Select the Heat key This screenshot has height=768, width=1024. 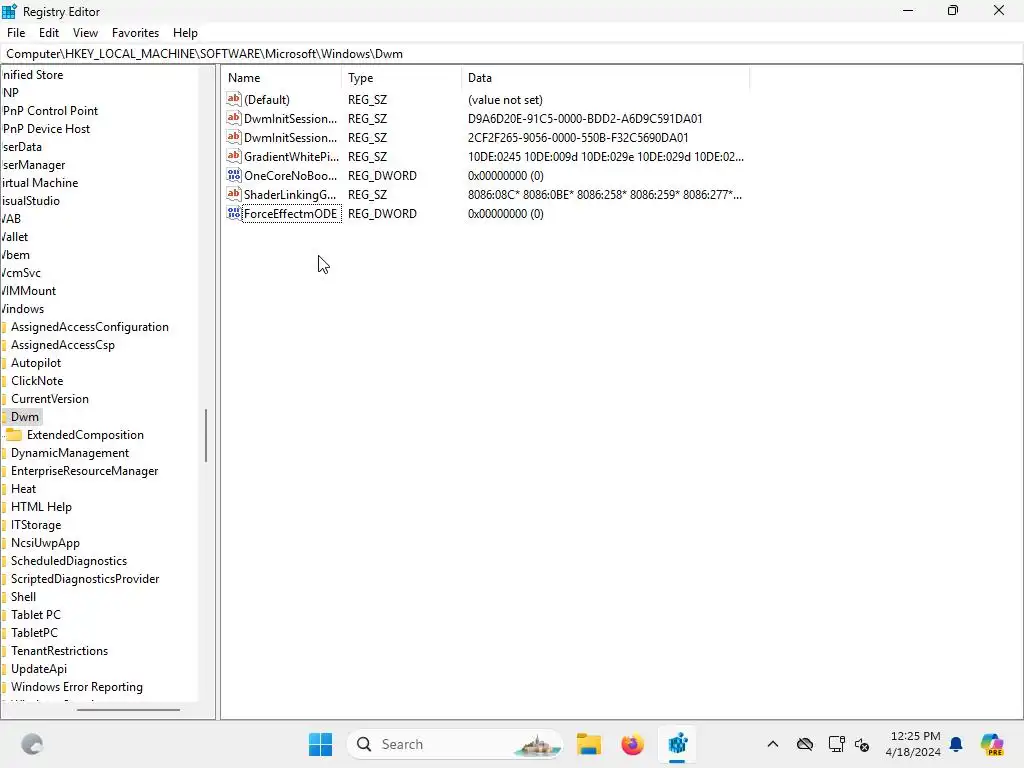(24, 489)
